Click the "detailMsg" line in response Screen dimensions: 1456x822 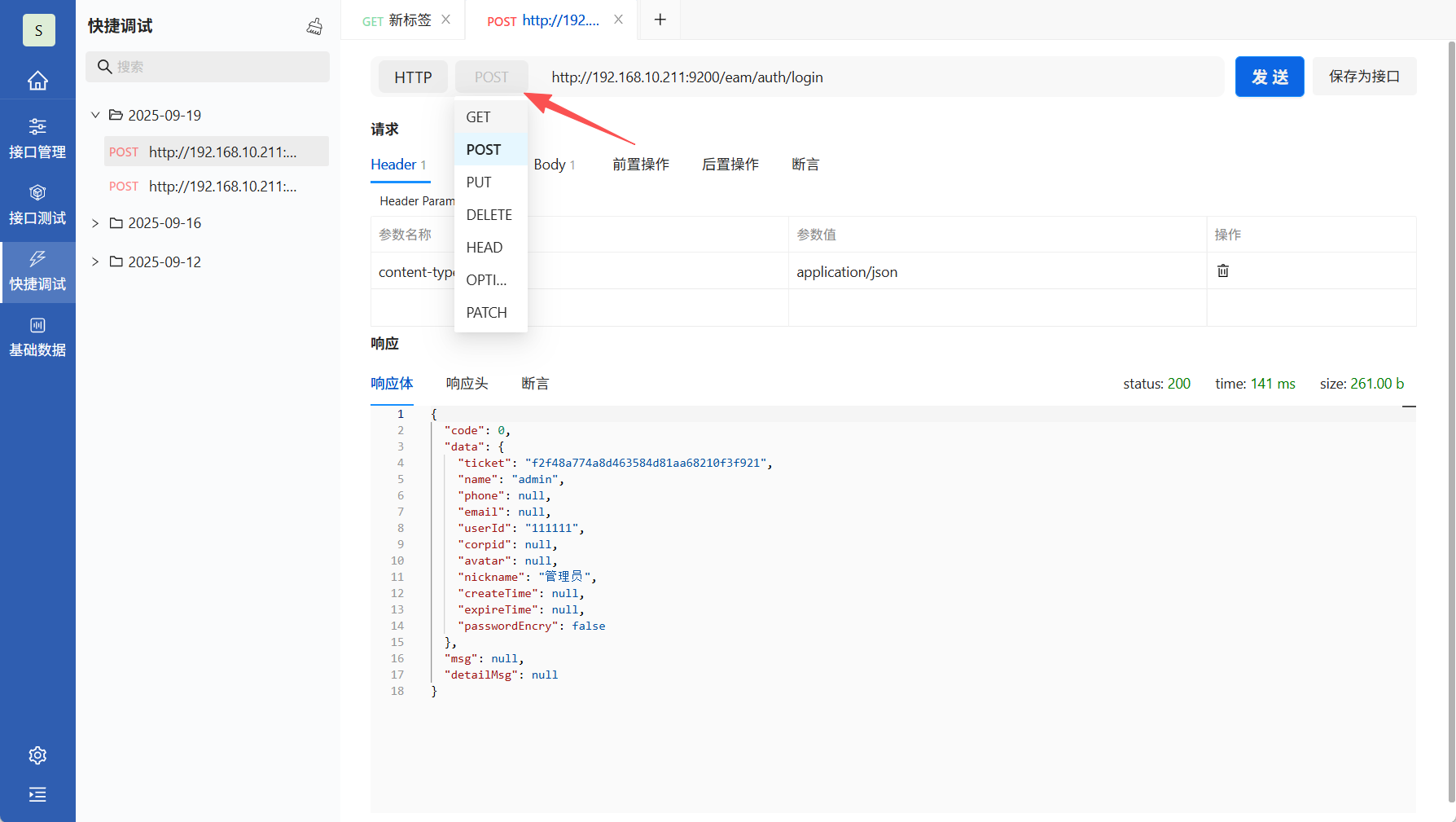[501, 675]
